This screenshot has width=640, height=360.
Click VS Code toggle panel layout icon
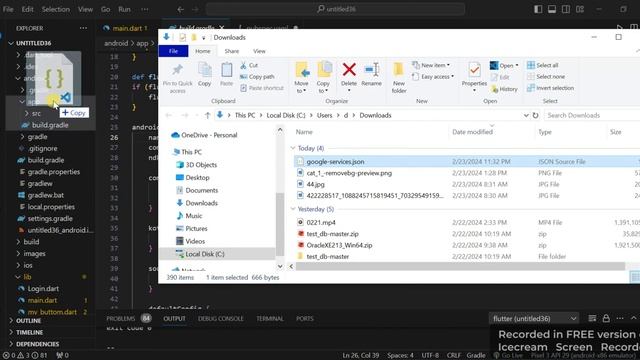(x=552, y=9)
